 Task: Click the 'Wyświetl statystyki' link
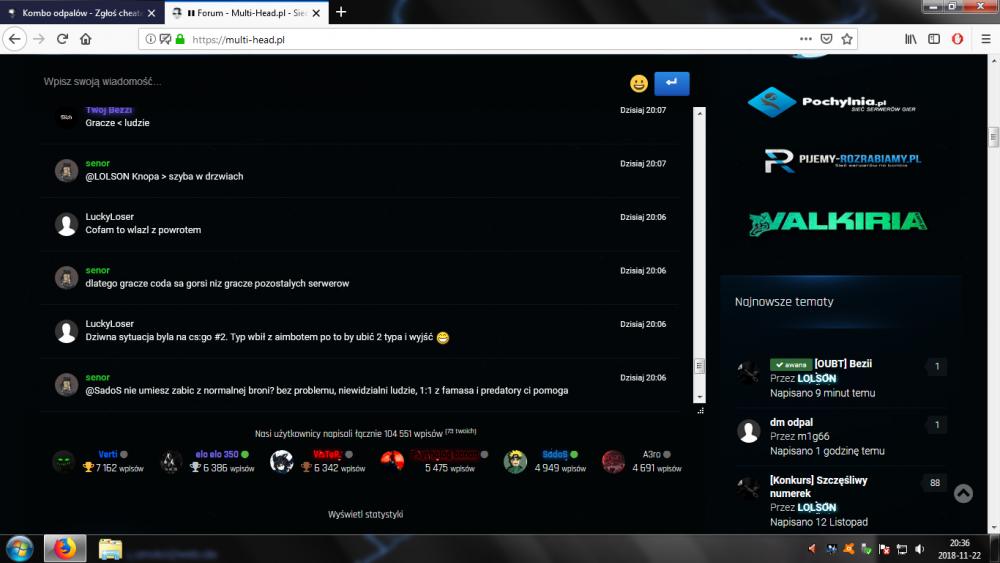[366, 514]
